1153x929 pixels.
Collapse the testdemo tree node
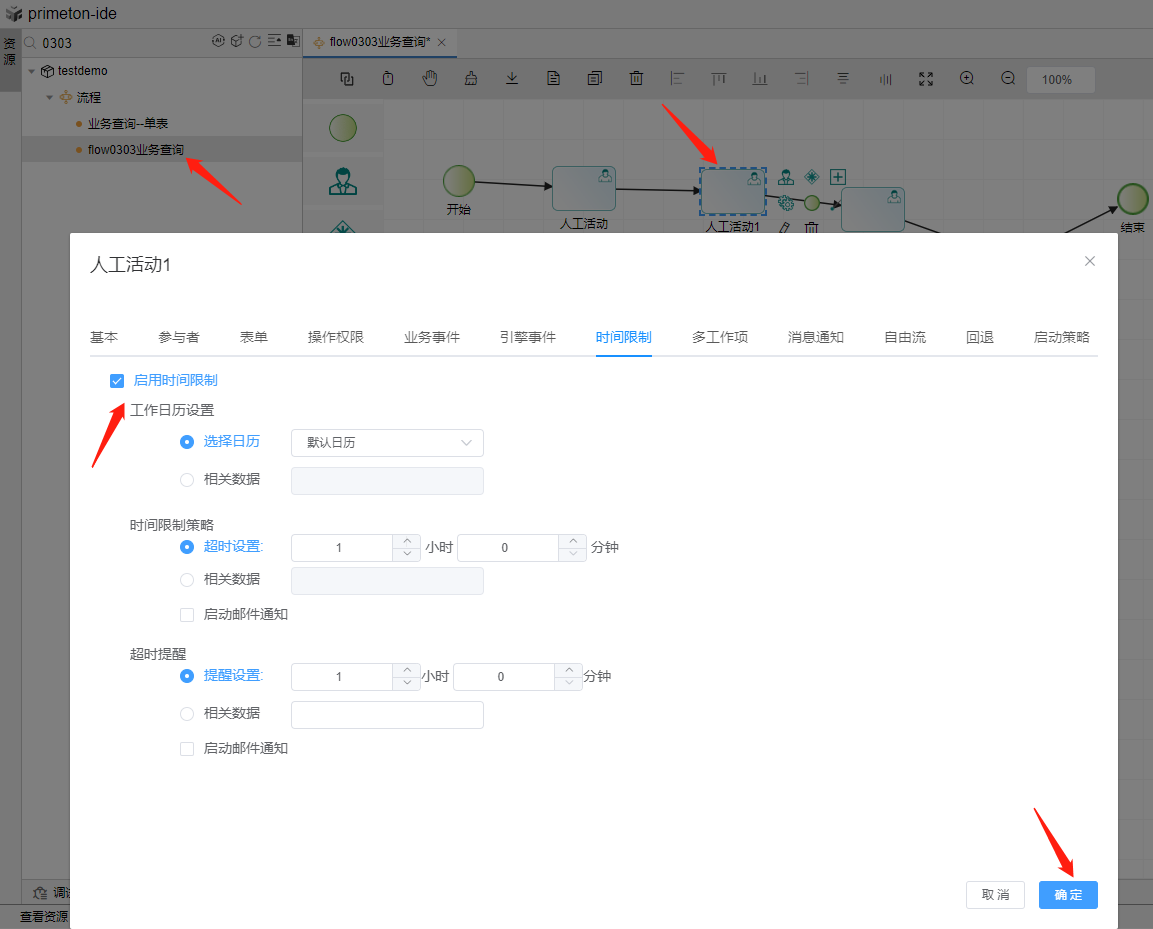pyautogui.click(x=32, y=71)
